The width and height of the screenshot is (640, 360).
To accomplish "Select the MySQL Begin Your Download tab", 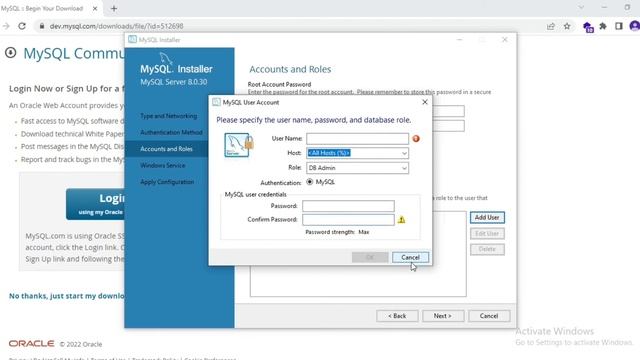I will click(43, 8).
